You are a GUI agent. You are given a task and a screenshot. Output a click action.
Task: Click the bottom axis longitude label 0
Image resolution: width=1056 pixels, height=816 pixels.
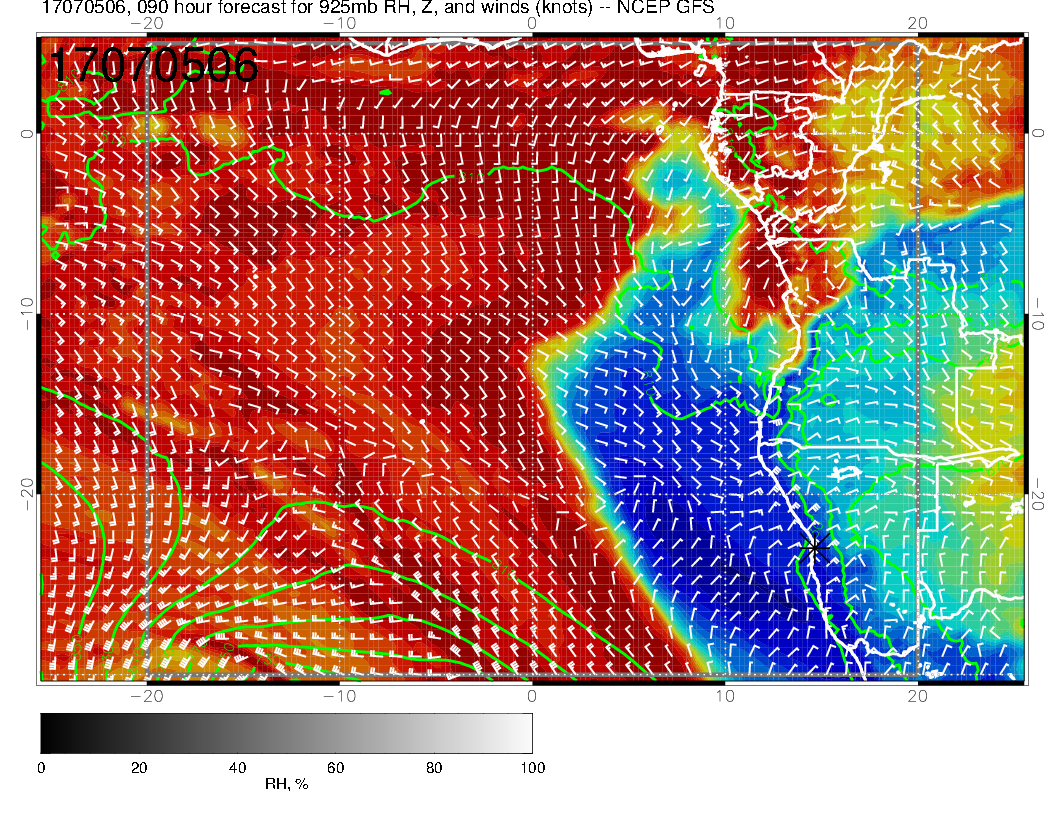click(532, 696)
